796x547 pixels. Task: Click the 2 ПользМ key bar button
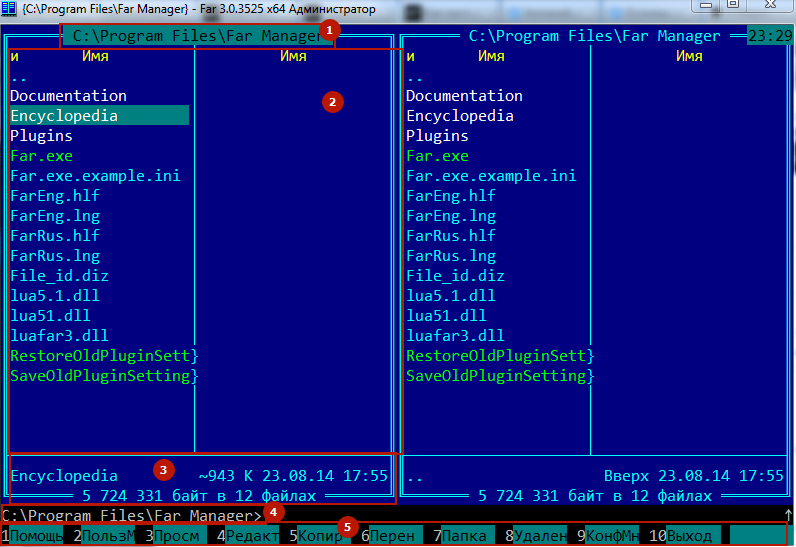click(104, 535)
